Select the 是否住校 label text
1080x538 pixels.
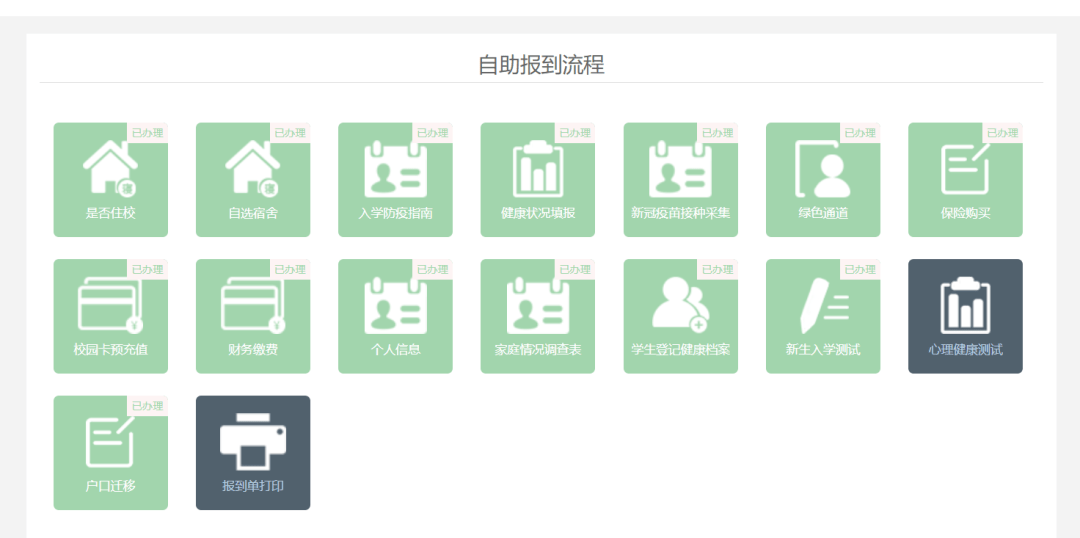(x=110, y=214)
